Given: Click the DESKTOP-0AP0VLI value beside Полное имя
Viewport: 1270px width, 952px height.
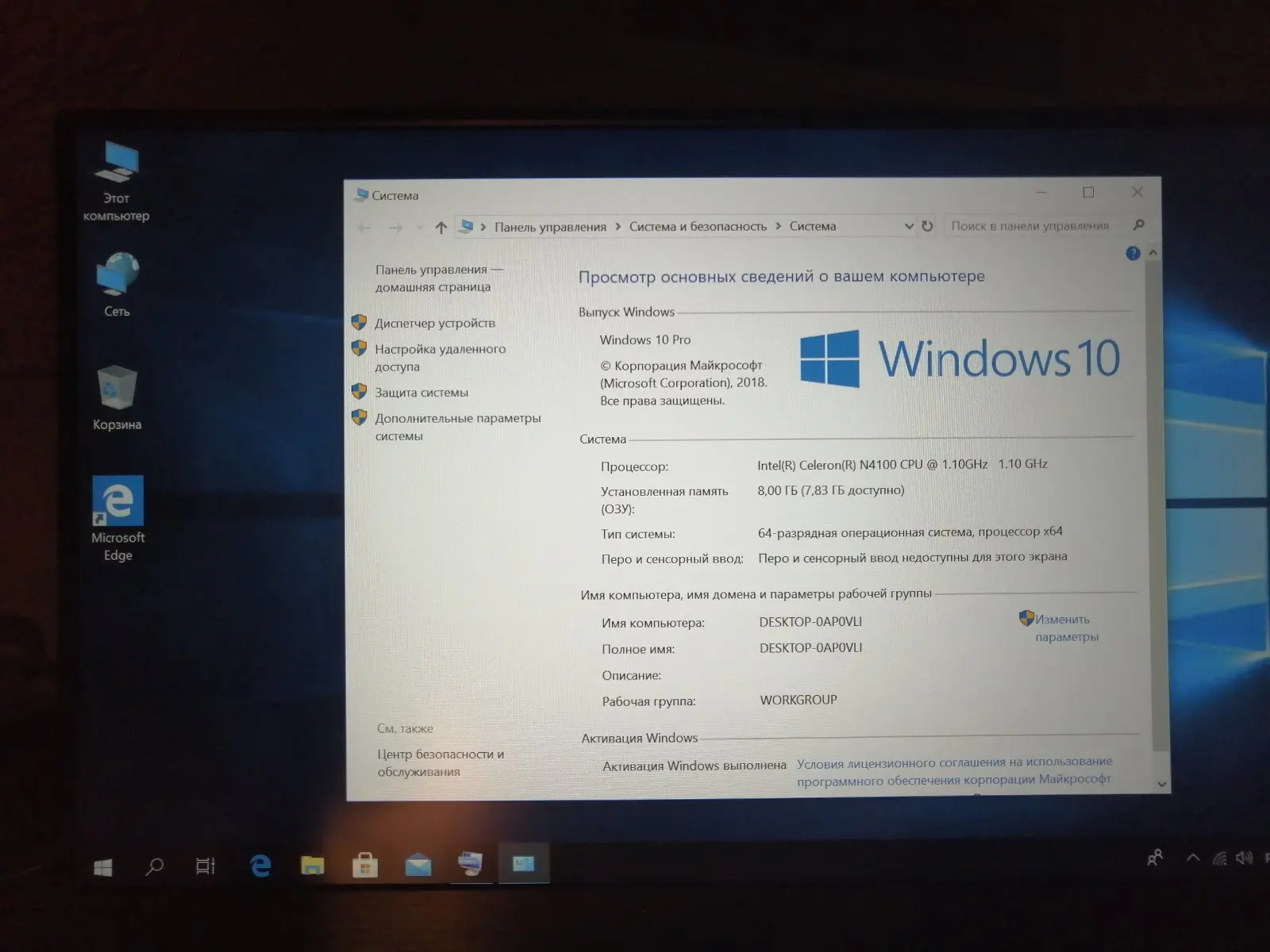Looking at the screenshot, I should tap(810, 647).
